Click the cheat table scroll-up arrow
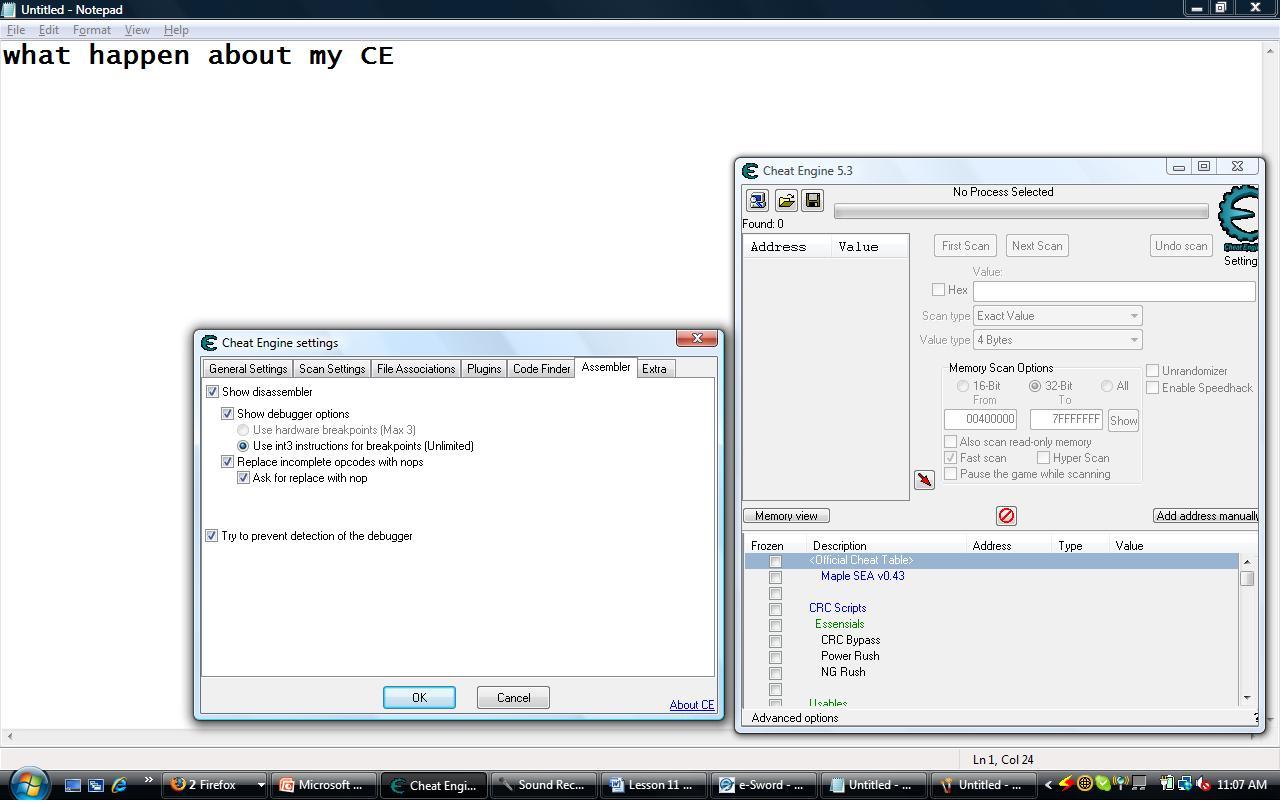 (x=1247, y=561)
